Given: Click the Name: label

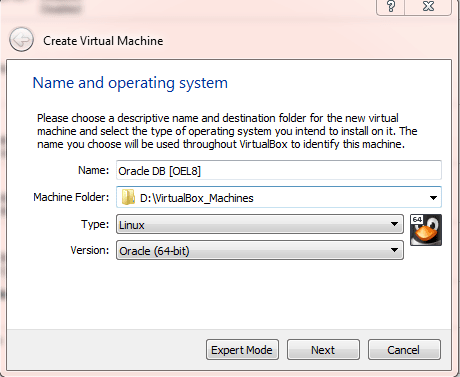Looking at the screenshot, I should (x=93, y=170).
